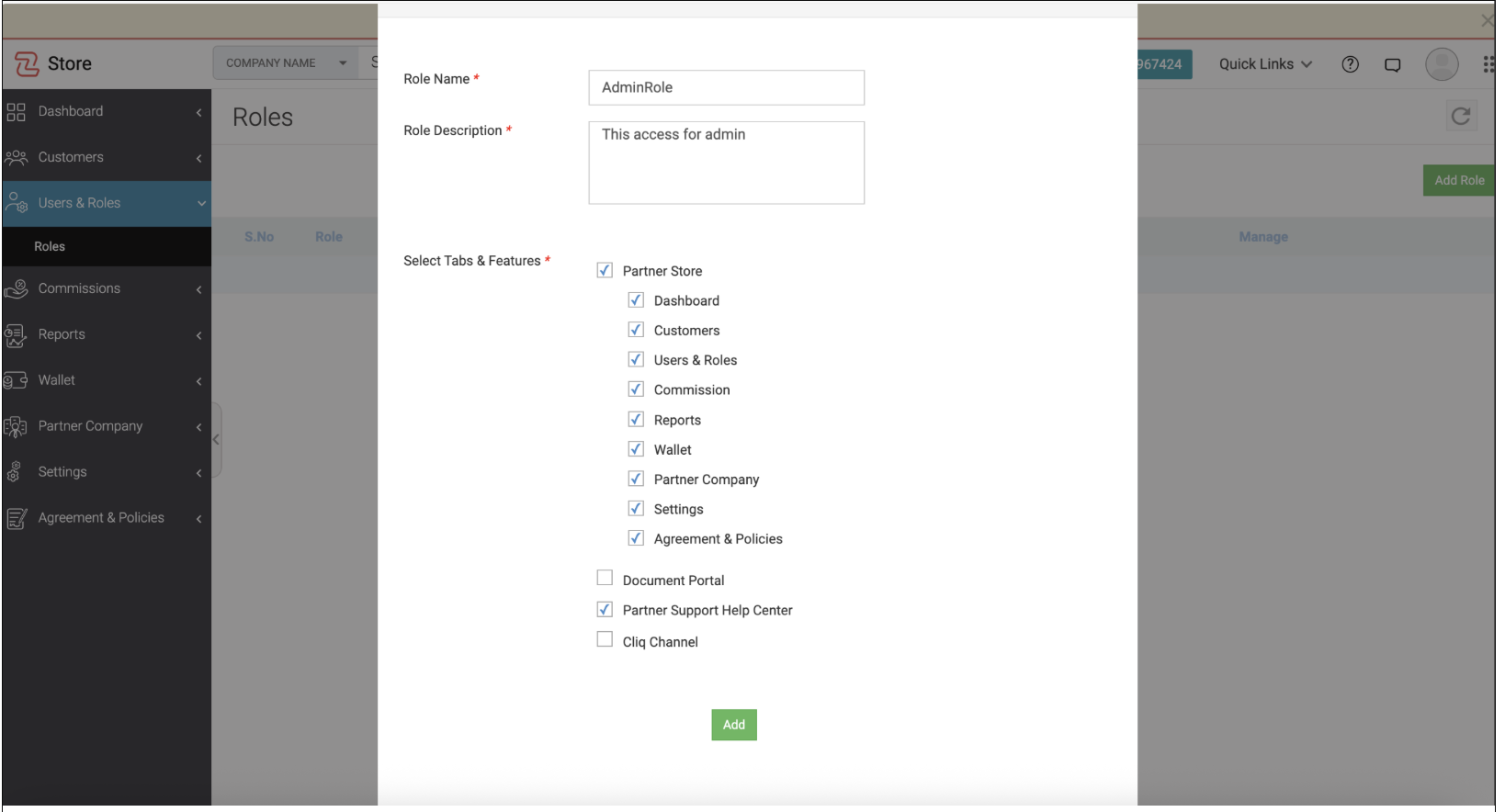Uncheck the Customers feature checkbox
The image size is (1505, 812).
point(636,330)
